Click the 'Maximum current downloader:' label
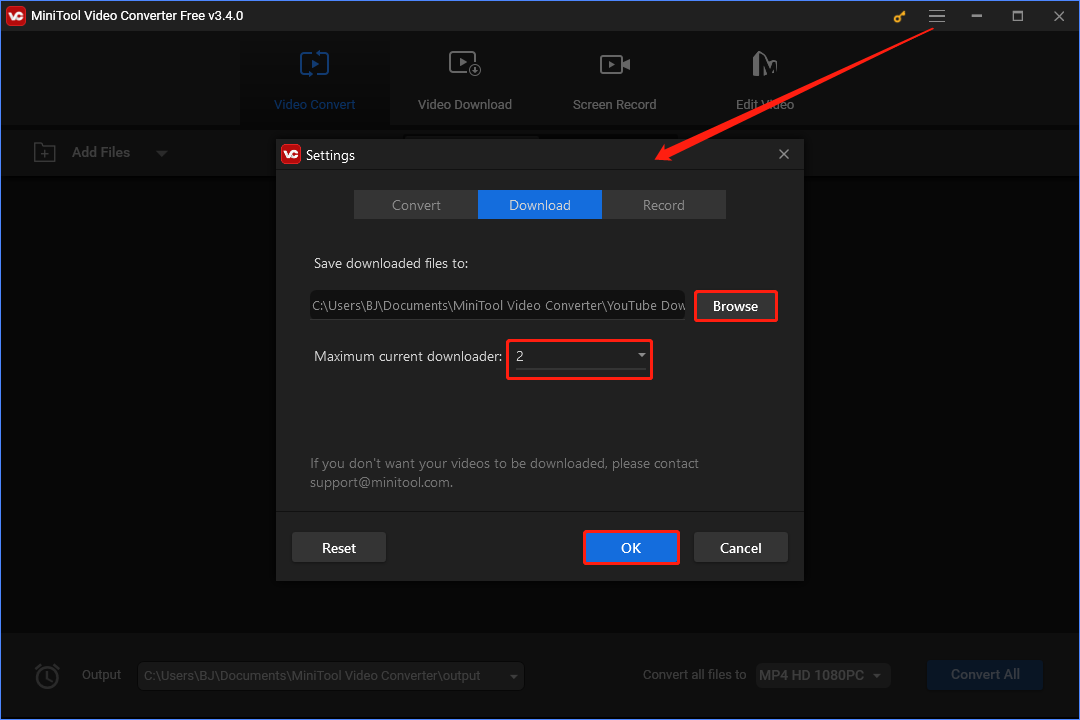1080x720 pixels. tap(408, 356)
